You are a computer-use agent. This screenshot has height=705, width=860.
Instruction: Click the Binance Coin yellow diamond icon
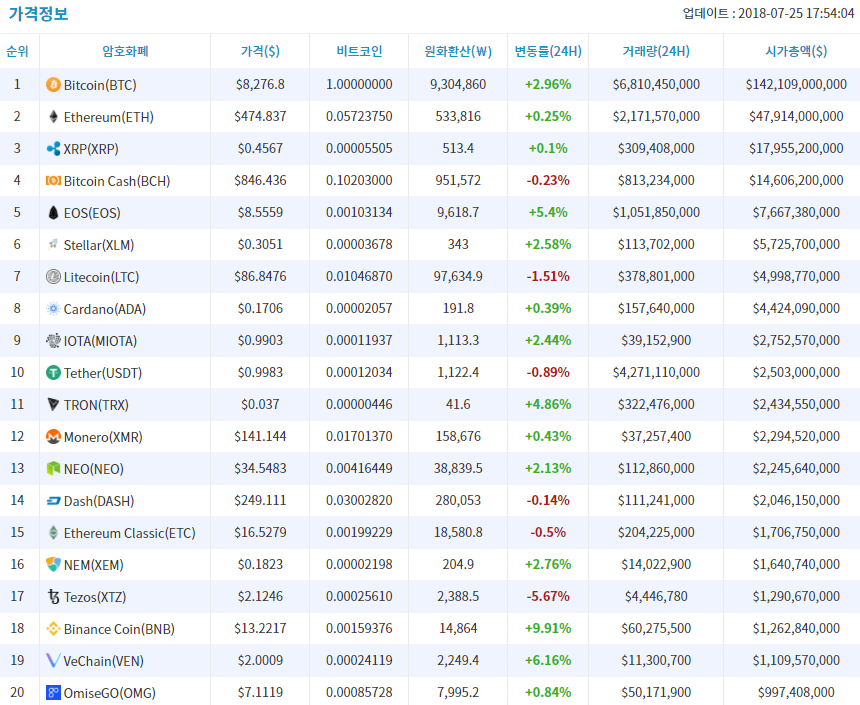pos(53,628)
